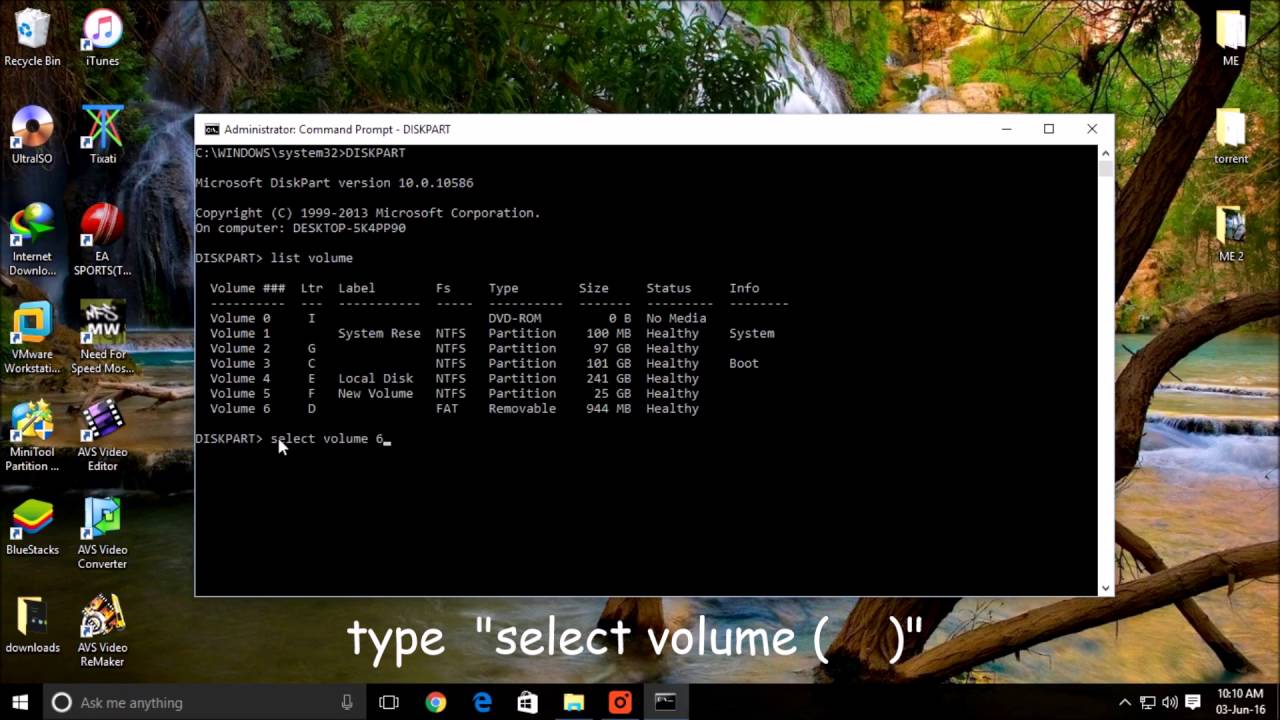The height and width of the screenshot is (720, 1280).
Task: Select the AVS Video Converter shortcut
Action: [x=102, y=534]
